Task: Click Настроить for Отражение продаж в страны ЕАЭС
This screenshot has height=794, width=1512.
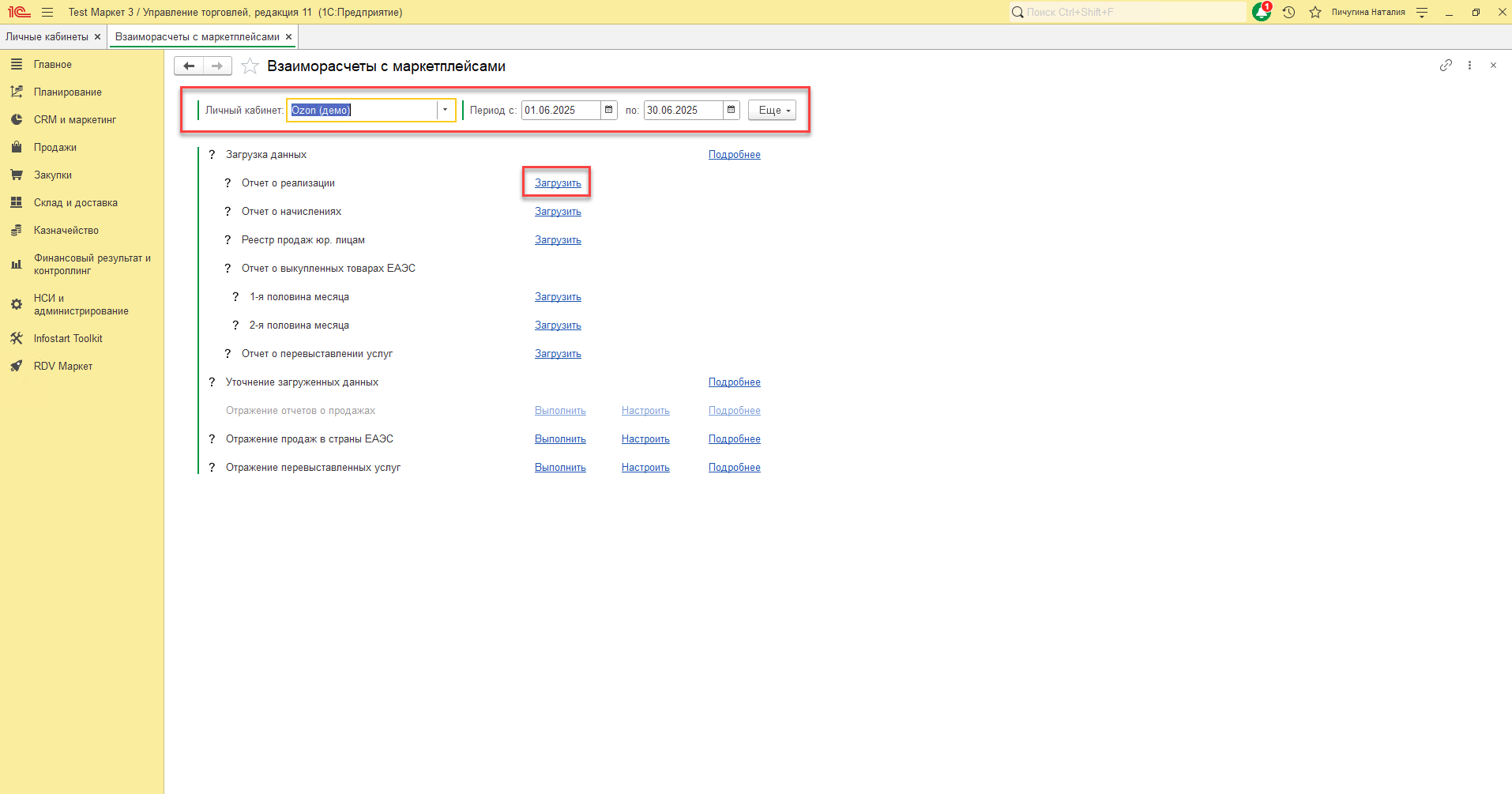Action: point(645,439)
